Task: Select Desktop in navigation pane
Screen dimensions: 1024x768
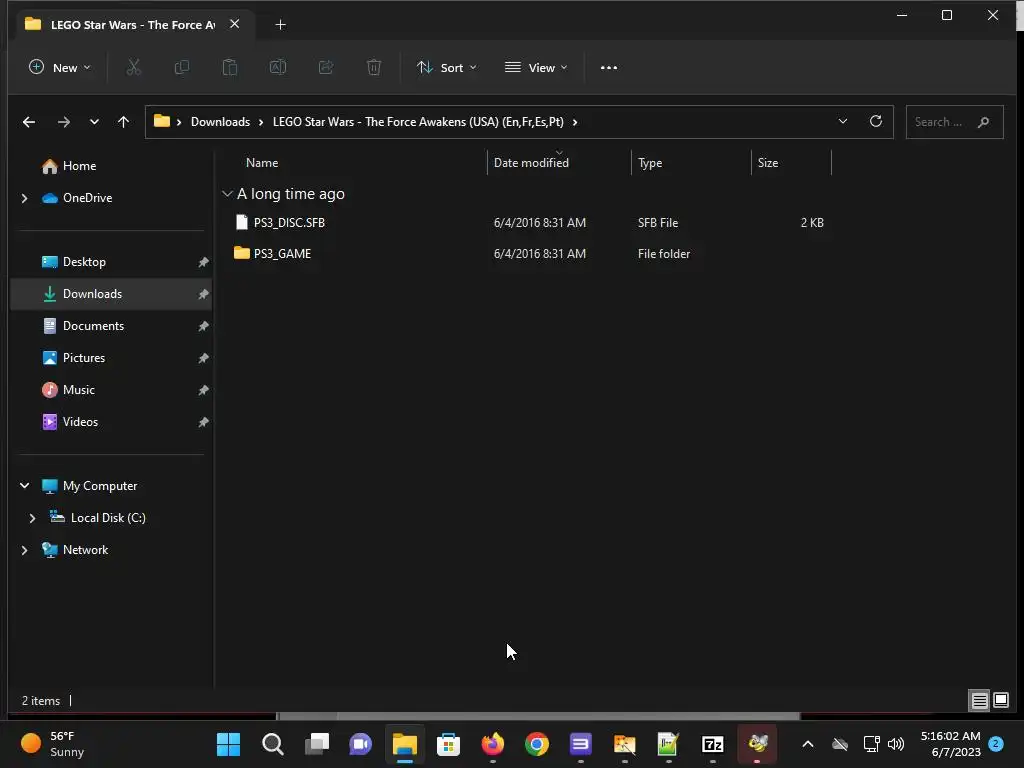Action: click(x=111, y=262)
